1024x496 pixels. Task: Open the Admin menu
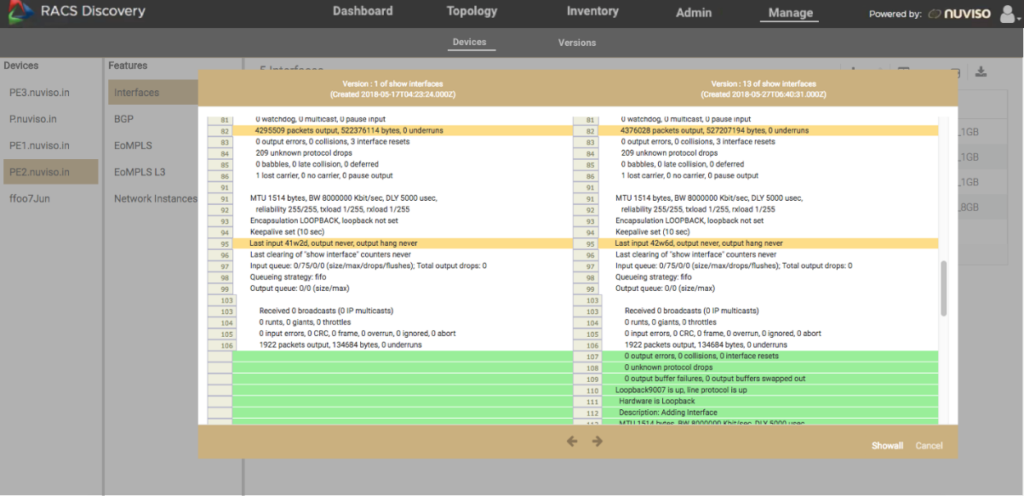pos(694,12)
